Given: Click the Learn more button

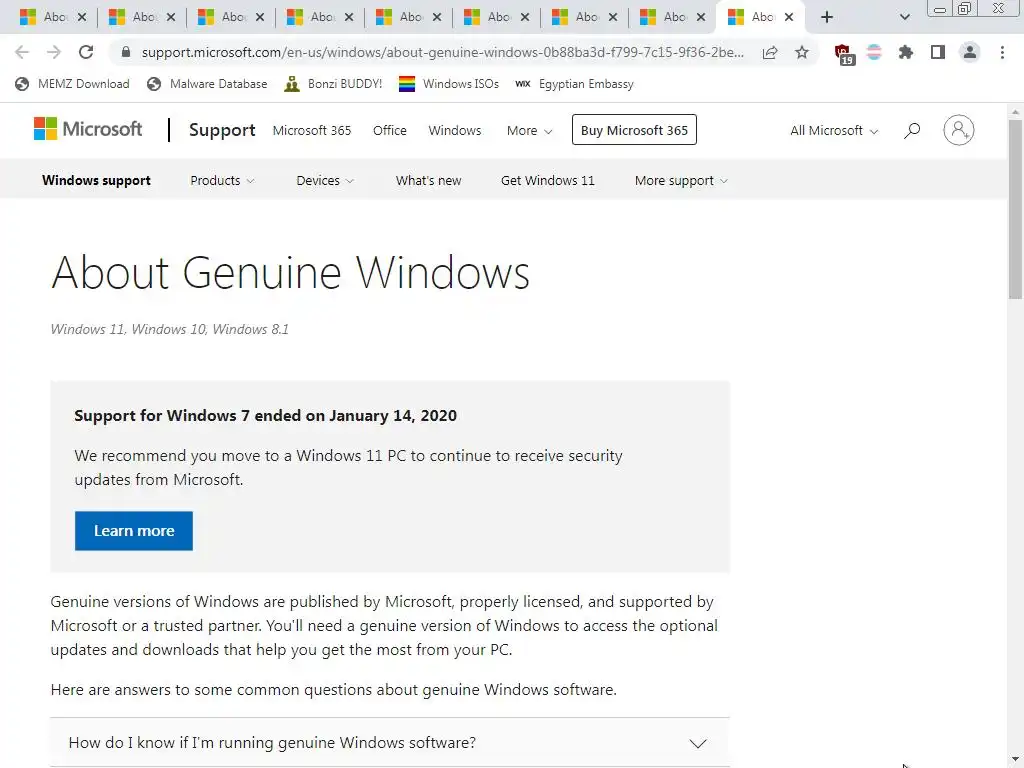Looking at the screenshot, I should click(x=134, y=531).
